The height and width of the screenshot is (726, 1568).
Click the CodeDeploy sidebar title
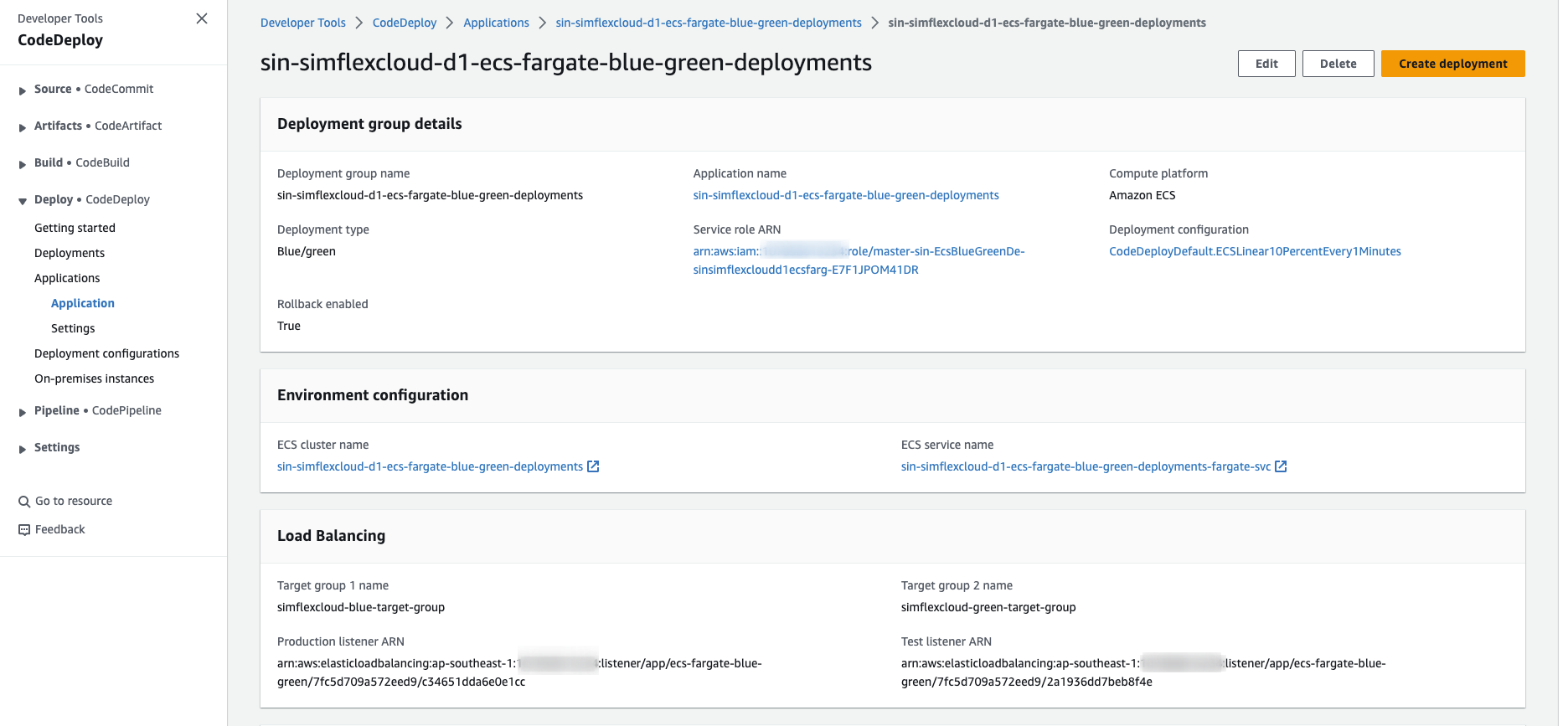pos(60,40)
